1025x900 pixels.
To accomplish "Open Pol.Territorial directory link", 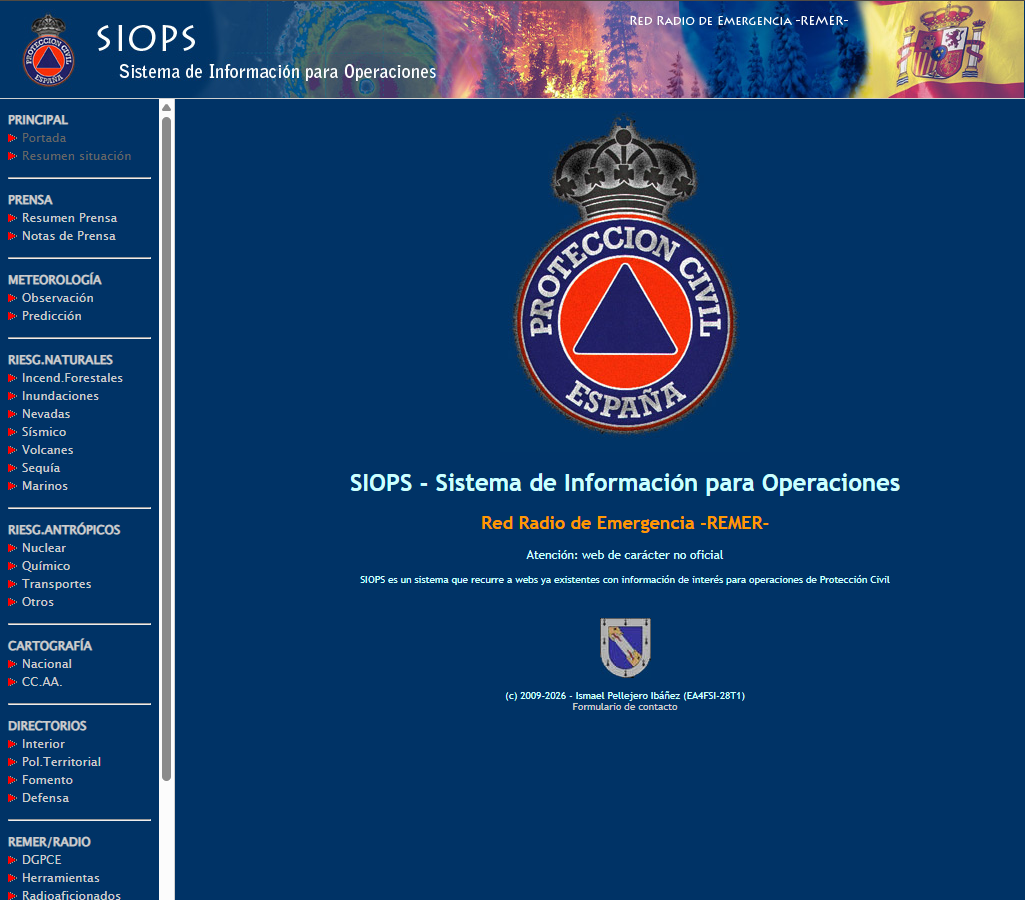I will 61,762.
